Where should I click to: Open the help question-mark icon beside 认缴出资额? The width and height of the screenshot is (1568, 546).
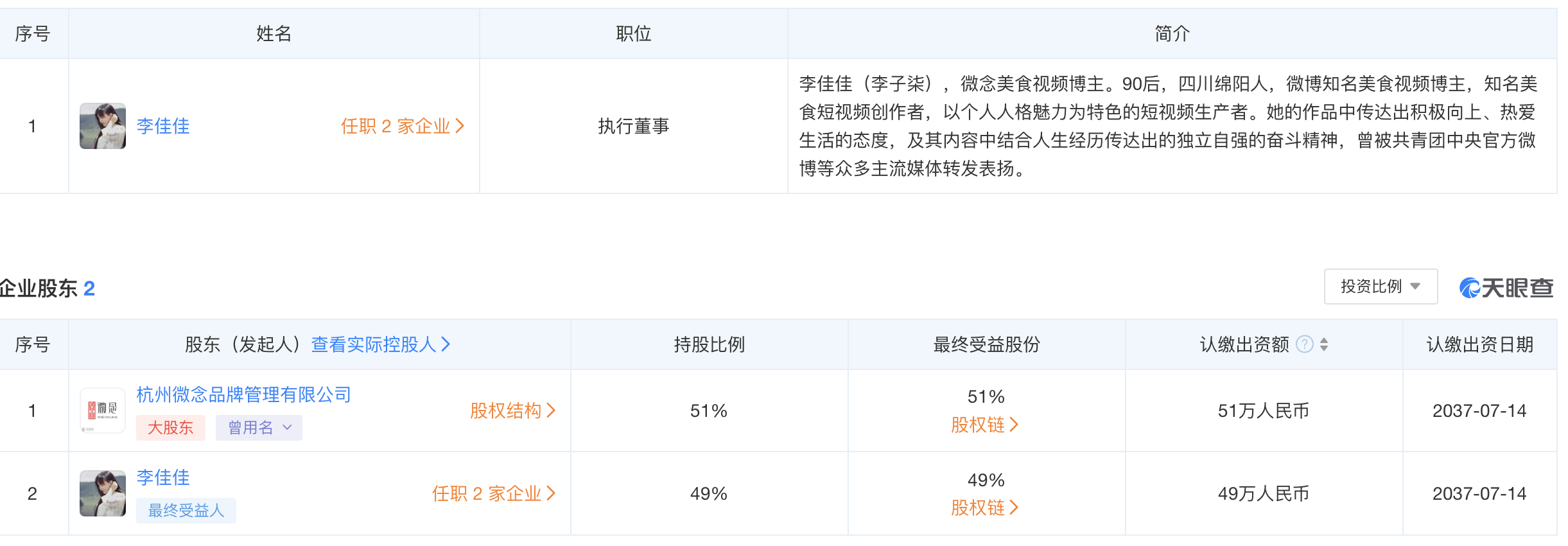click(x=1305, y=344)
